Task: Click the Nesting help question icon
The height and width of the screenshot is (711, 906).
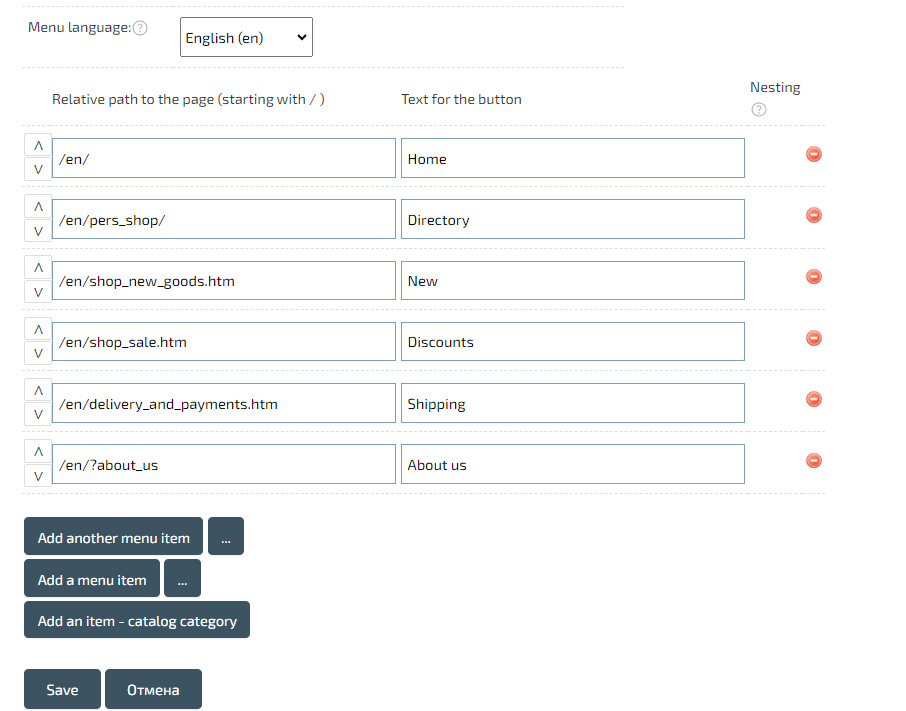Action: (759, 110)
